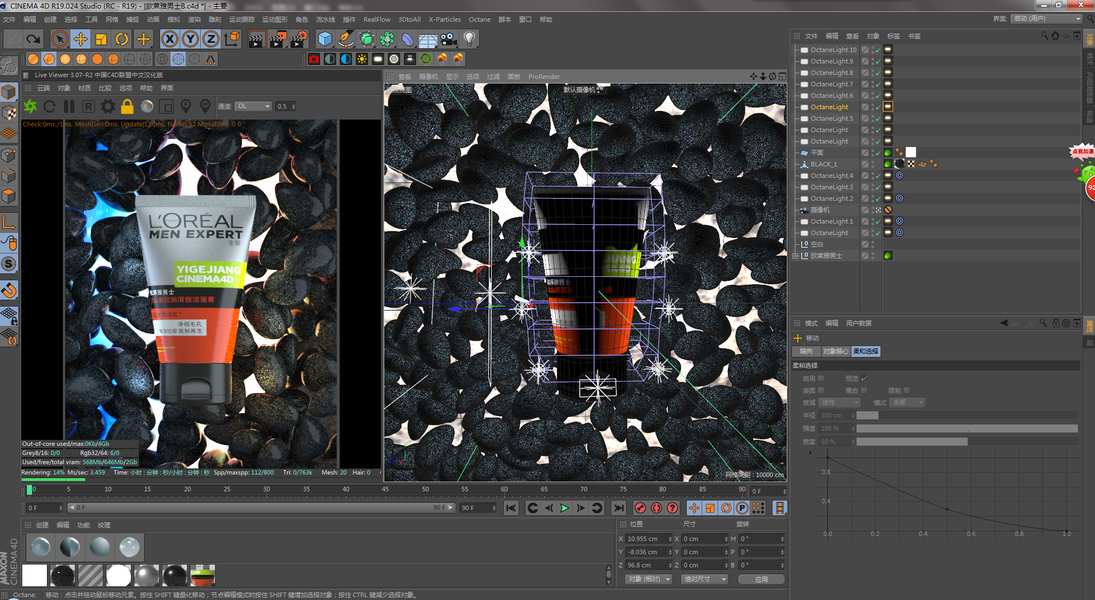
Task: Click the light bulb icon in toolbar
Action: (469, 39)
